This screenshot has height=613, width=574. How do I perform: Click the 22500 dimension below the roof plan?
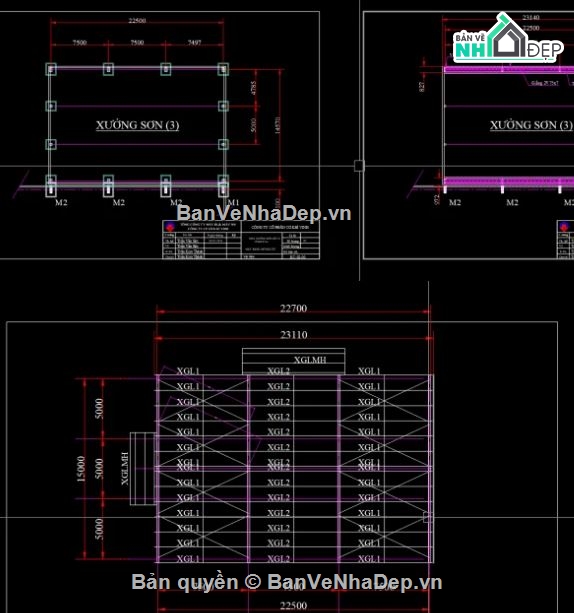pyautogui.click(x=293, y=606)
